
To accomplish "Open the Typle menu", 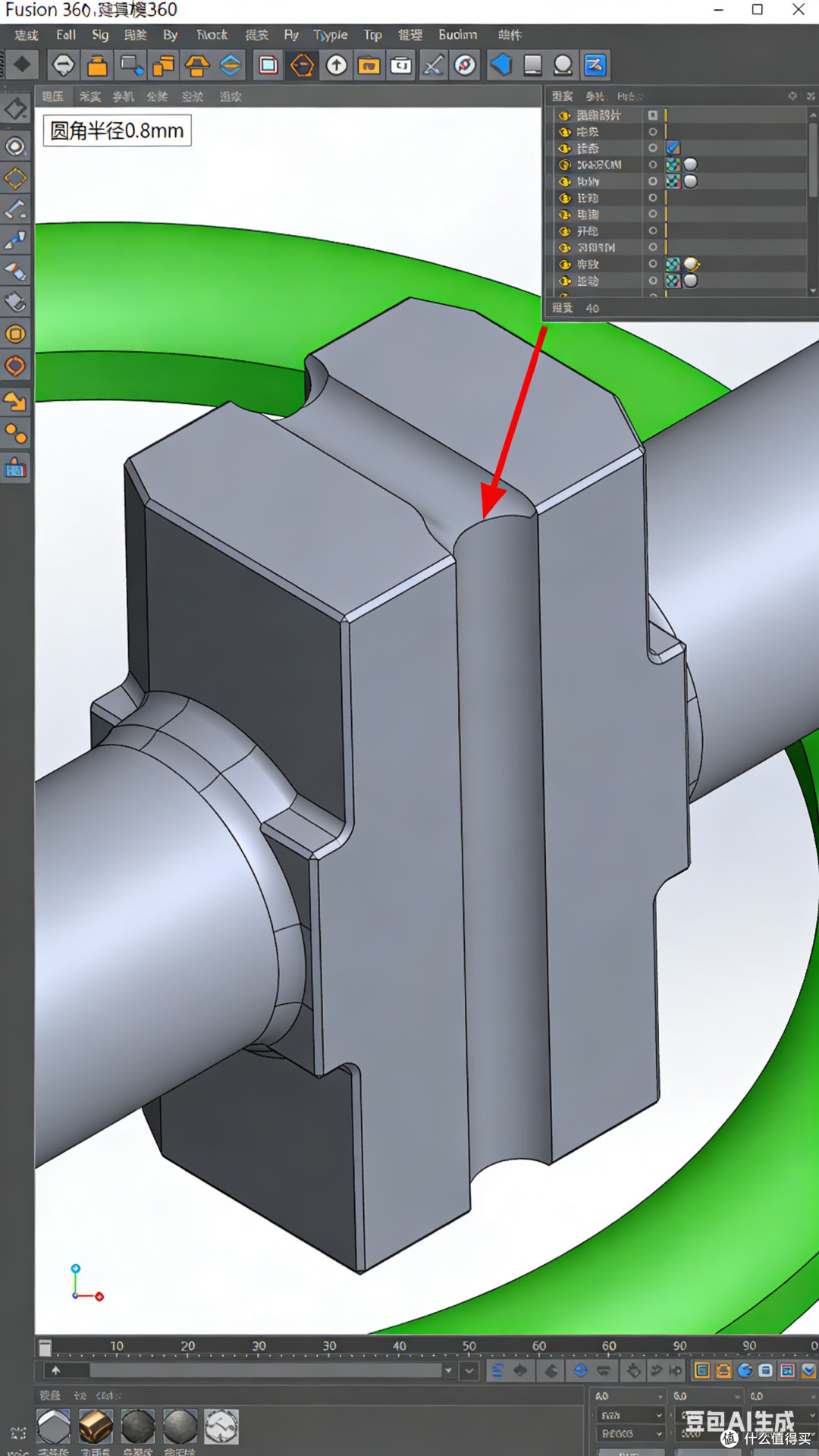I will point(331,35).
